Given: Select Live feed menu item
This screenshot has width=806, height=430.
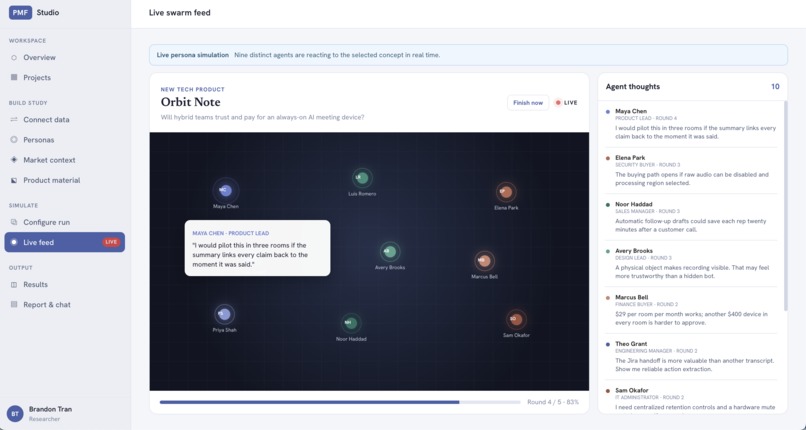Looking at the screenshot, I should pyautogui.click(x=65, y=242).
